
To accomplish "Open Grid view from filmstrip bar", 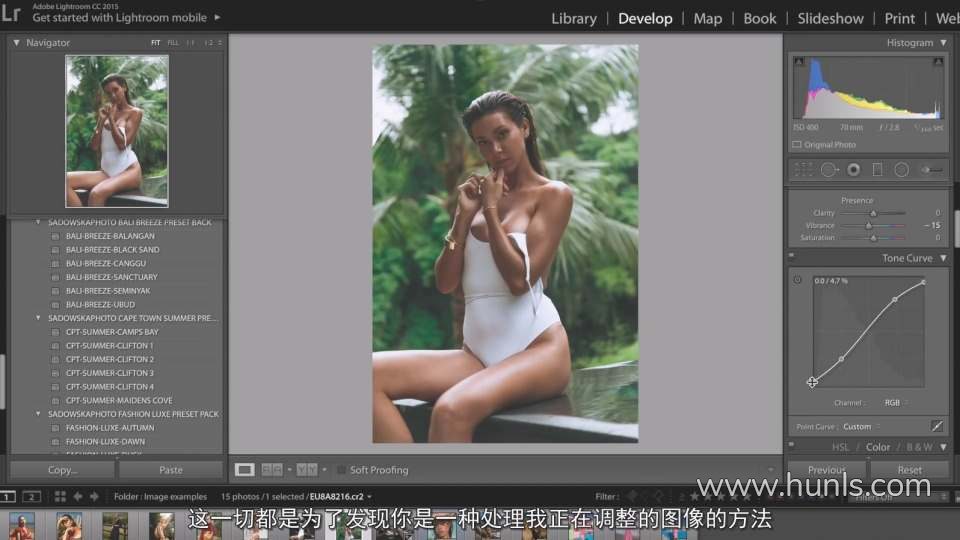I will pyautogui.click(x=60, y=497).
